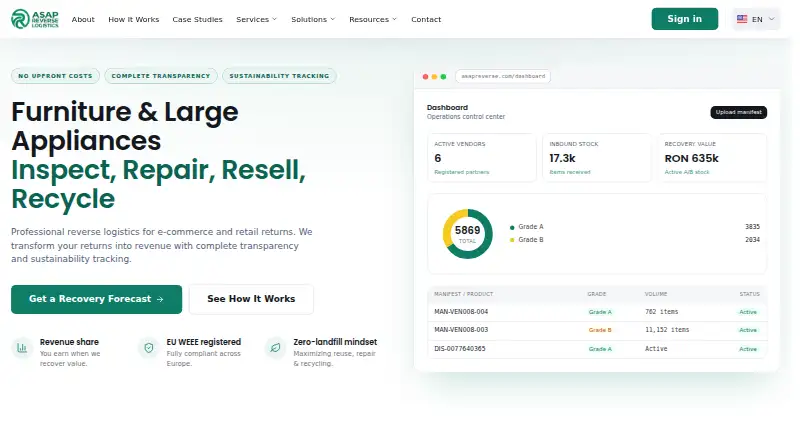Expand the Resources dropdown menu

pyautogui.click(x=372, y=19)
